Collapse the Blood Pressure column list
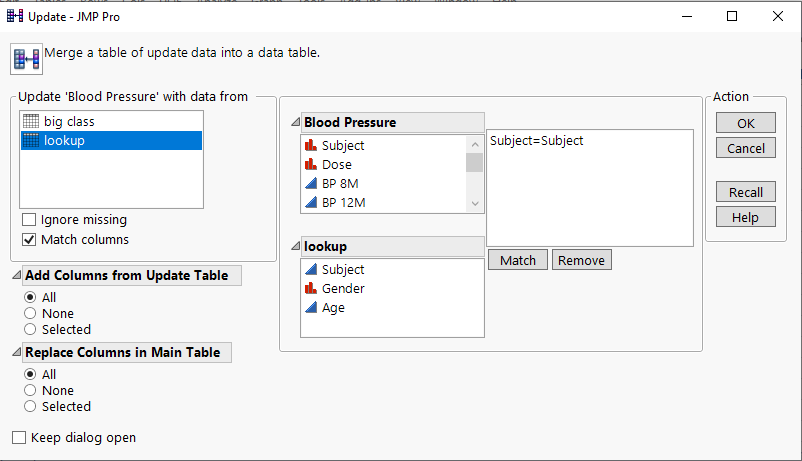Image resolution: width=802 pixels, height=461 pixels. pyautogui.click(x=295, y=123)
